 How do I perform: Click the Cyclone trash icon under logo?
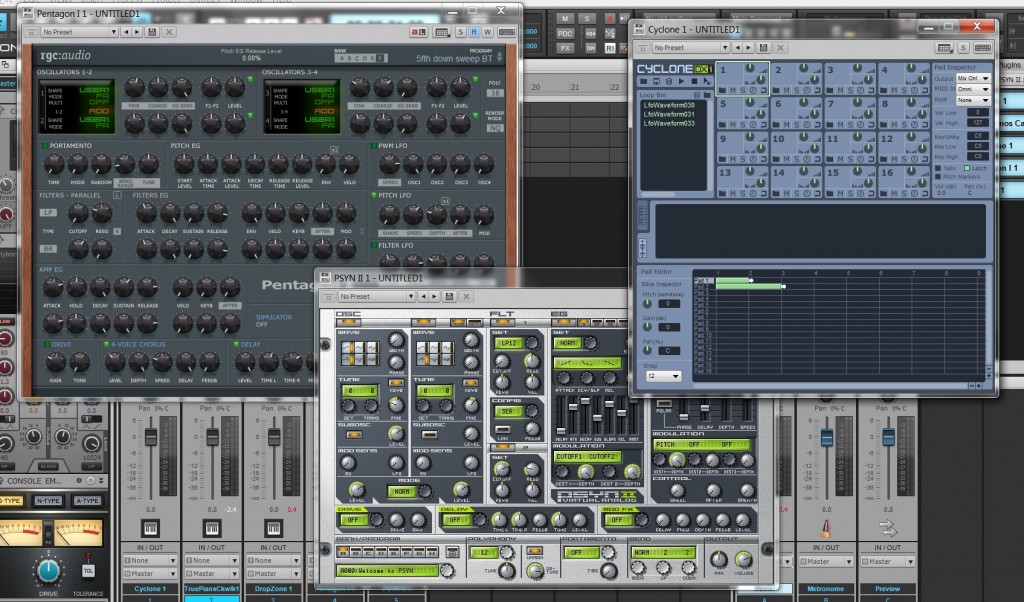[669, 82]
